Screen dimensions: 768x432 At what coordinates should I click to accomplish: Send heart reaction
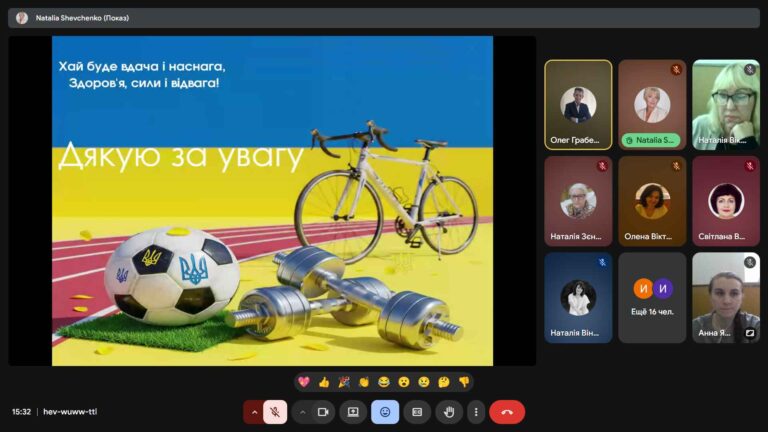click(304, 382)
